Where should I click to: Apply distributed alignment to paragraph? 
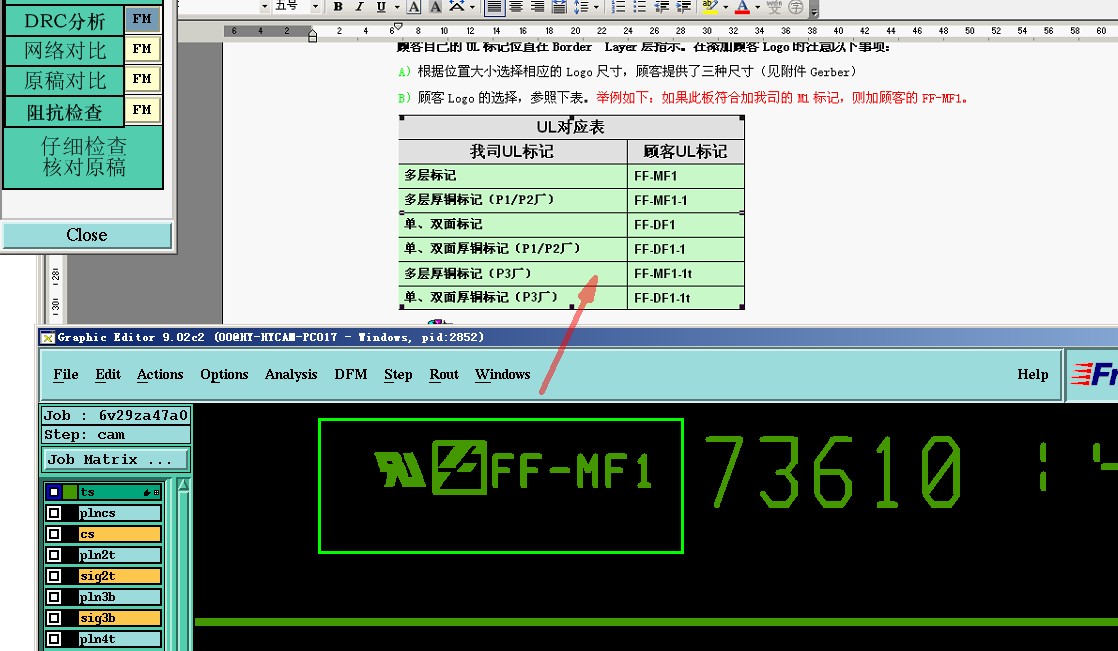(x=559, y=6)
